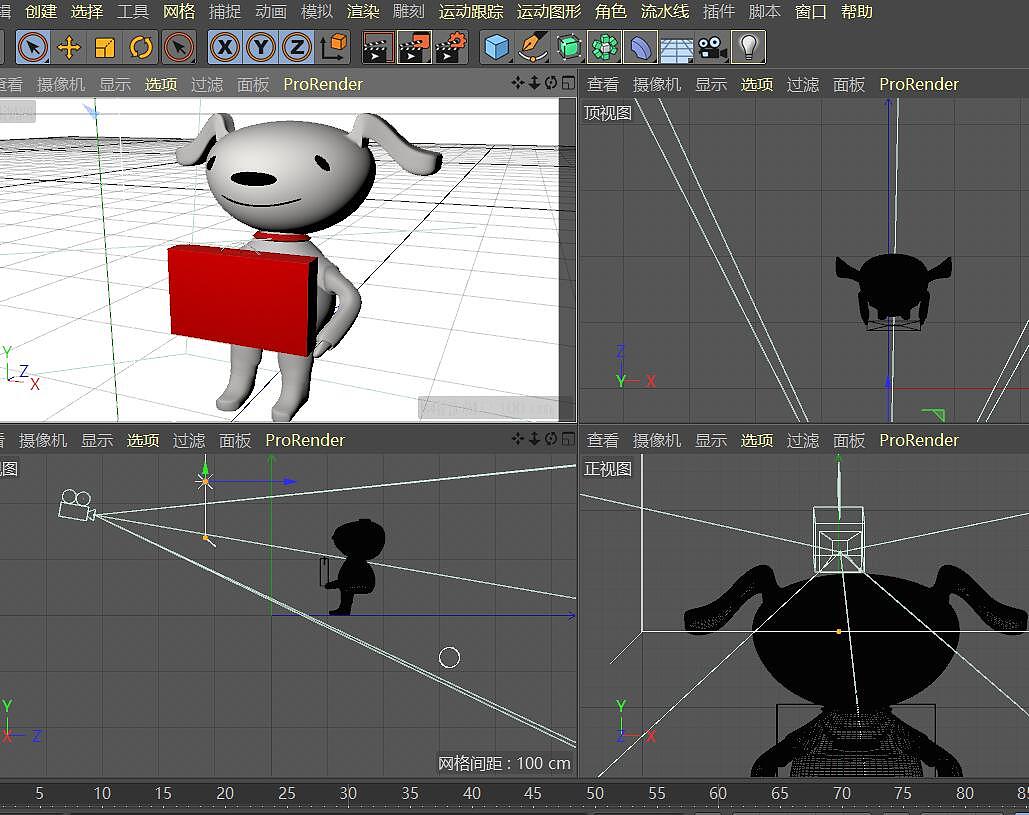Open the 网格 menu
Image resolution: width=1029 pixels, height=815 pixels.
point(178,11)
